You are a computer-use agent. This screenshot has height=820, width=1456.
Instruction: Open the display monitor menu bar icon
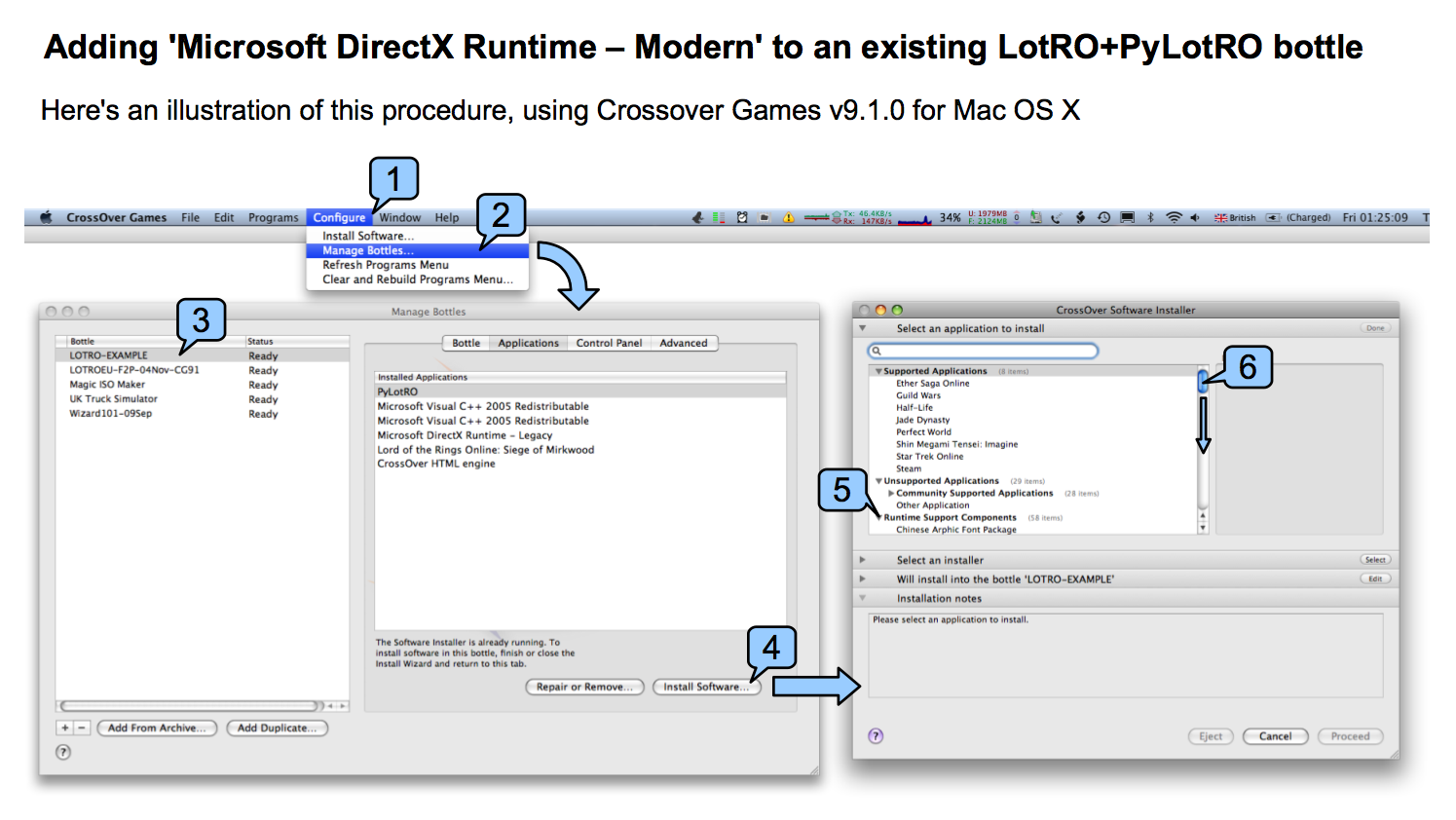coord(1127,217)
